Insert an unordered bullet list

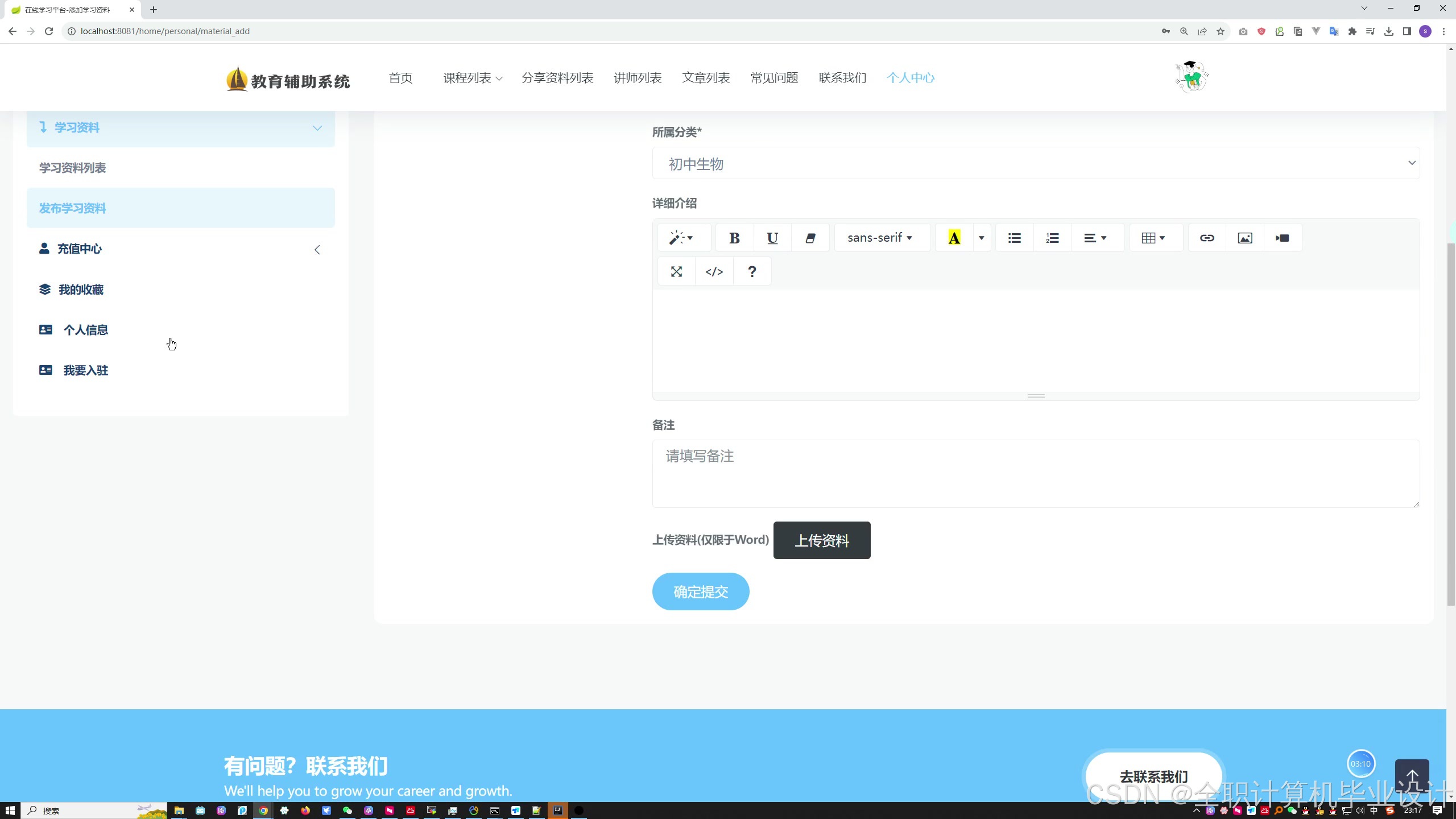point(1014,238)
